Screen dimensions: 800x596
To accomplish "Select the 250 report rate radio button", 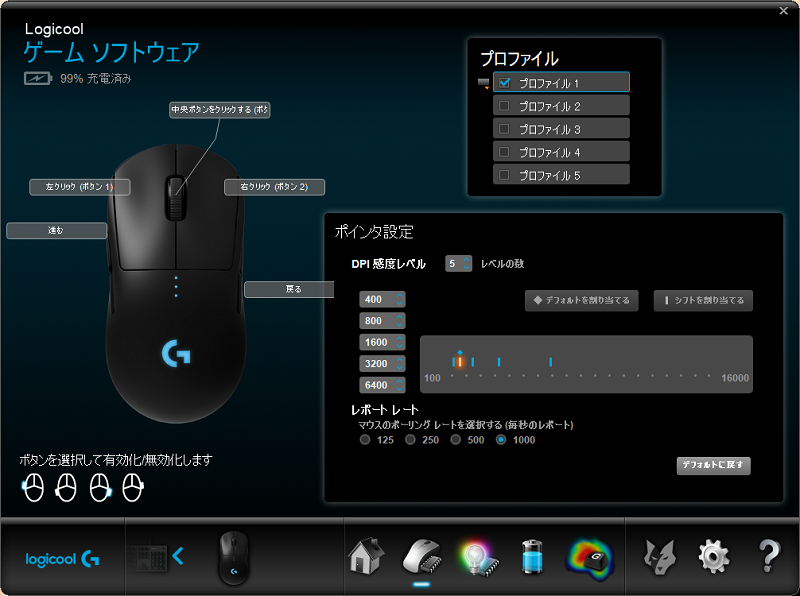I will tap(410, 439).
